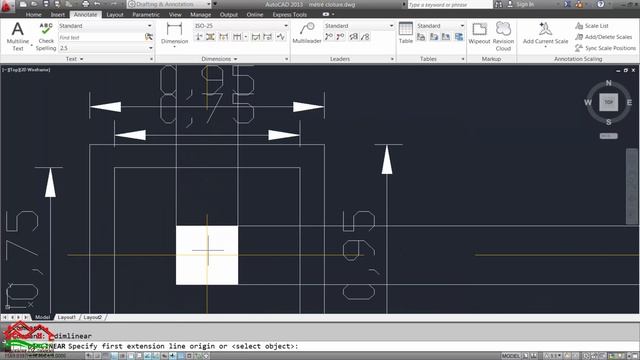Toggle the ribbon minimize button after Express Tools
This screenshot has width=640, height=360.
326,14
